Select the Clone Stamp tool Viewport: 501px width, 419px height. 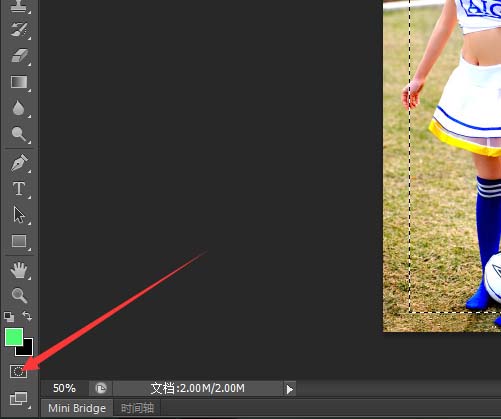(18, 6)
